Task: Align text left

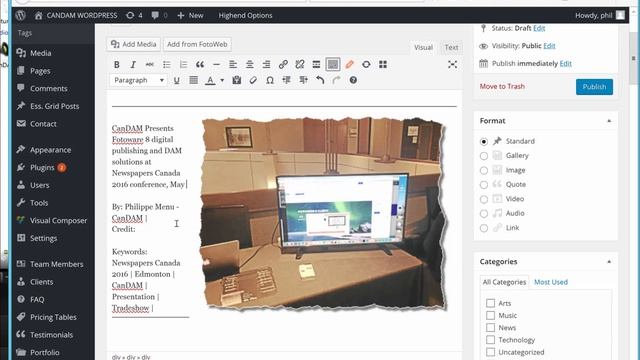Action: tap(233, 64)
